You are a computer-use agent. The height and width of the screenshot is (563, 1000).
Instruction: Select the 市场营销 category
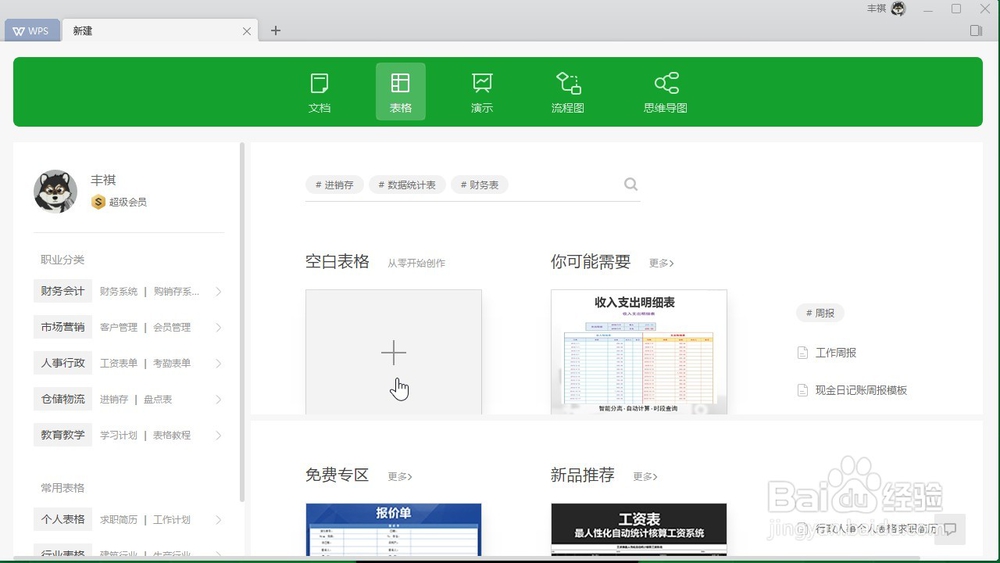62,327
